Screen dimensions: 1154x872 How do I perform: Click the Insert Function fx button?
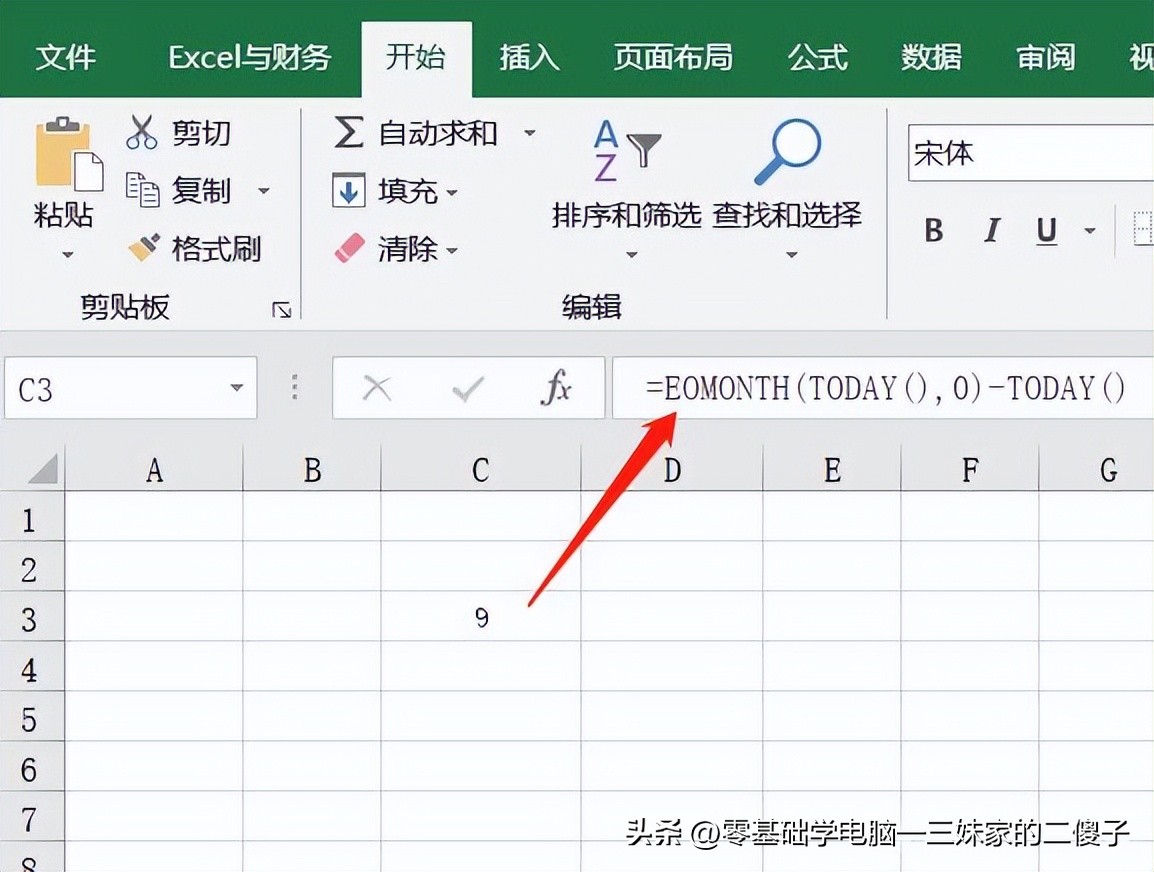coord(555,388)
